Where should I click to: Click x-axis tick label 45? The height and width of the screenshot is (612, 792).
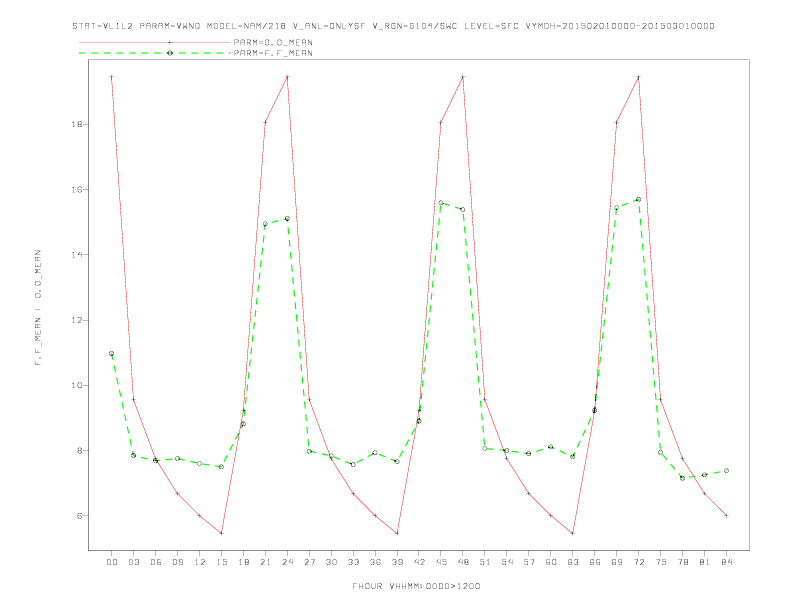(441, 562)
